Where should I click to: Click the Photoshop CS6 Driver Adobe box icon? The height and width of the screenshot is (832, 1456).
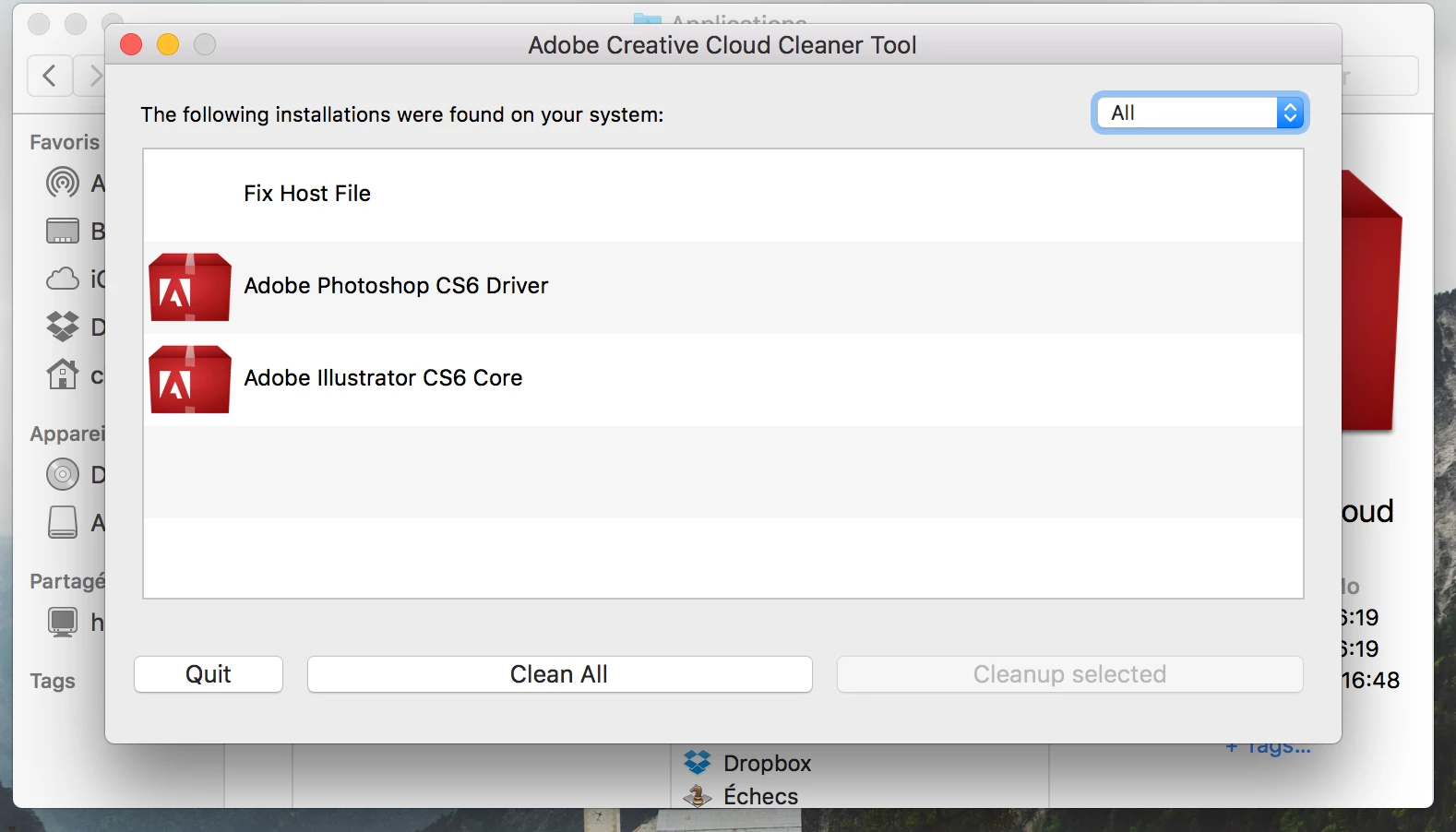pyautogui.click(x=189, y=287)
